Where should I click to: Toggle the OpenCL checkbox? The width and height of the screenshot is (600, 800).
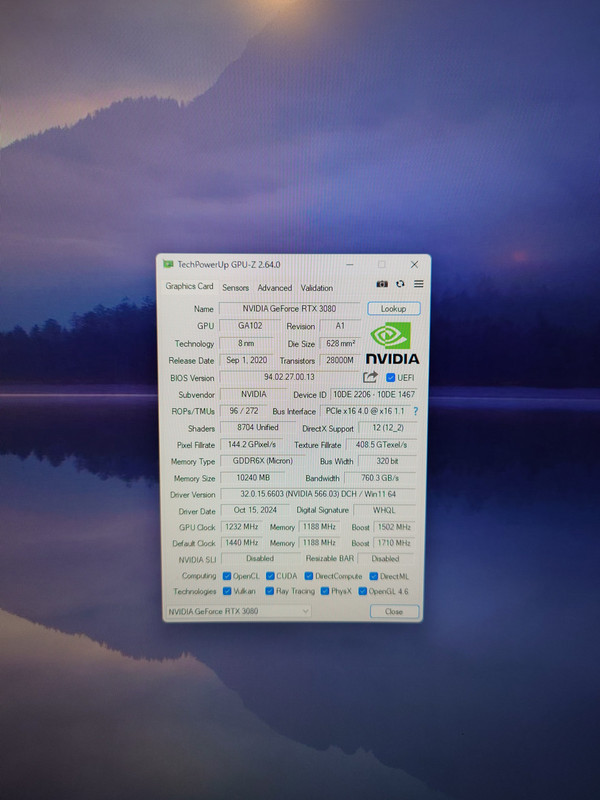click(x=227, y=576)
